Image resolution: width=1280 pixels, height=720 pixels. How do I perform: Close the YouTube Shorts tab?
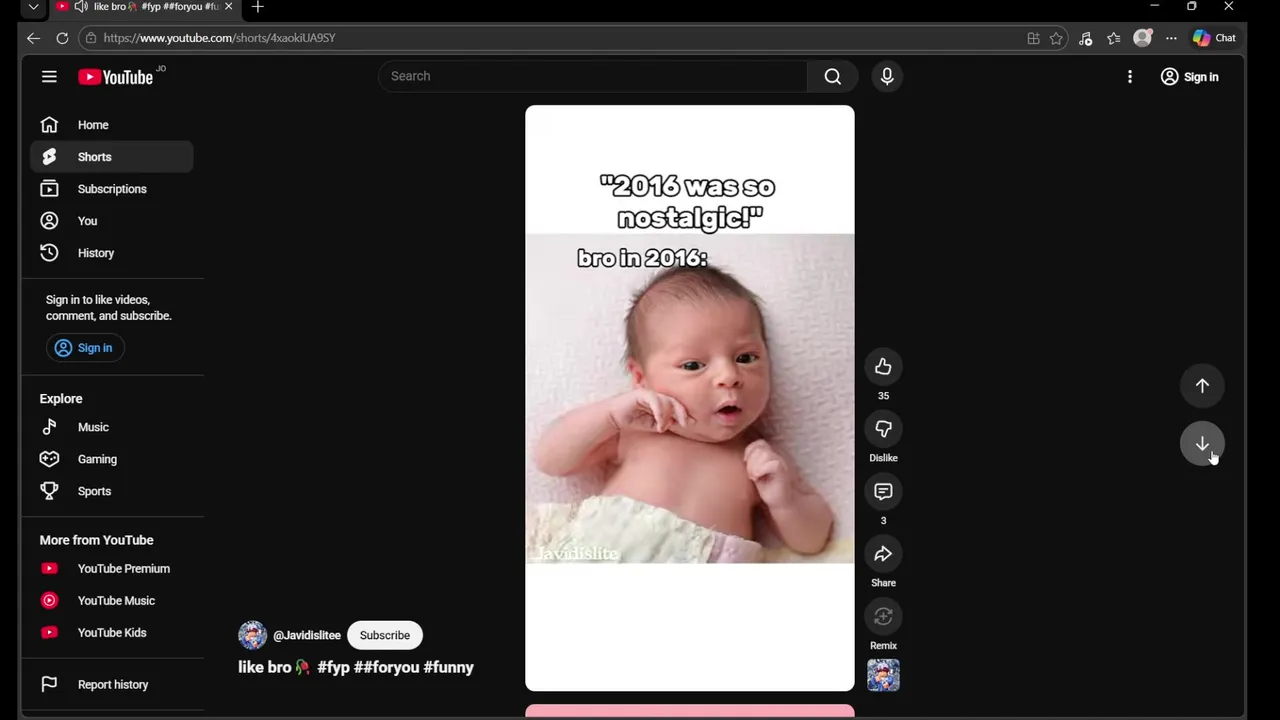(228, 7)
